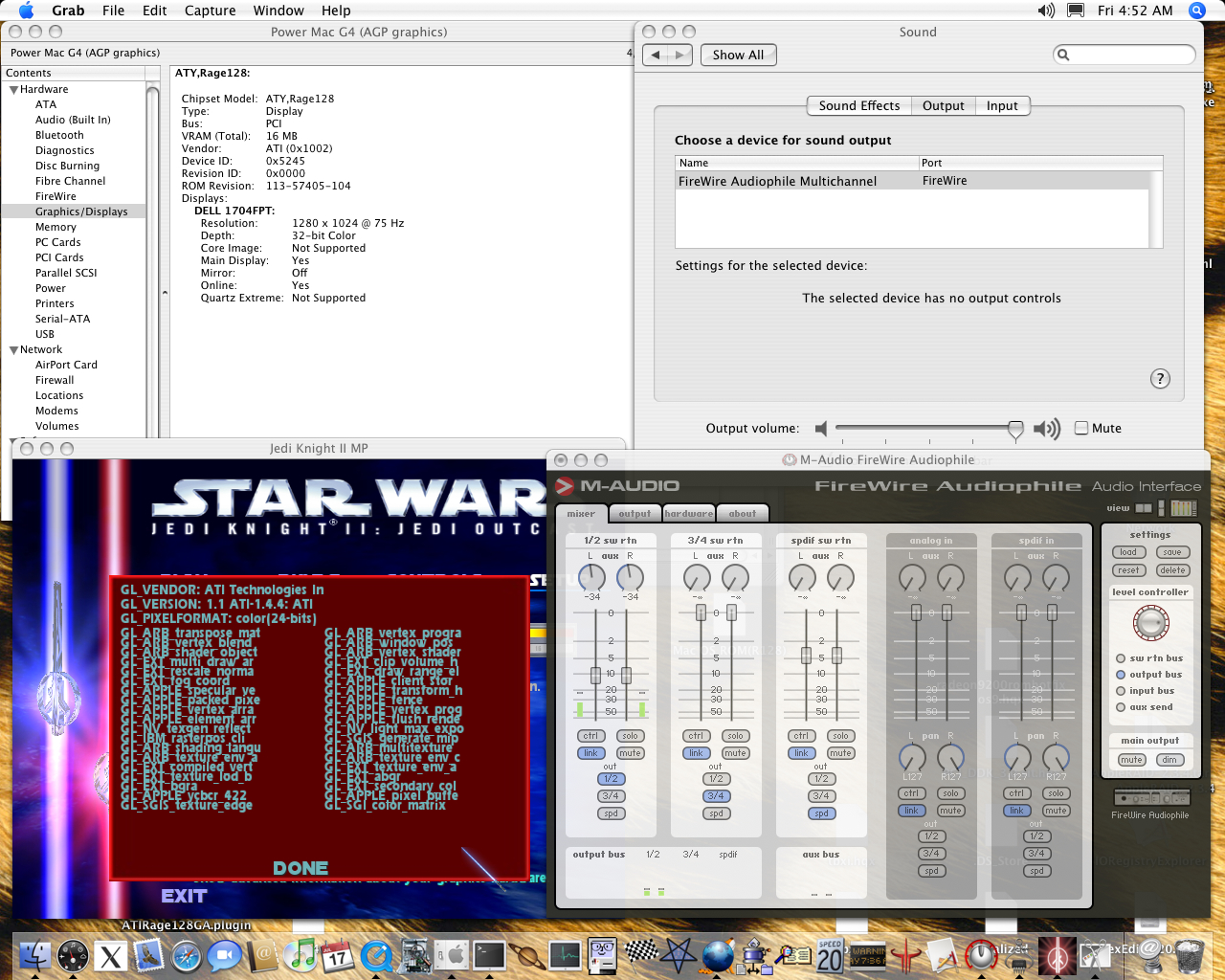This screenshot has height=980, width=1225.
Task: Open Dashboard gauge icon in Dock
Action: [x=74, y=954]
